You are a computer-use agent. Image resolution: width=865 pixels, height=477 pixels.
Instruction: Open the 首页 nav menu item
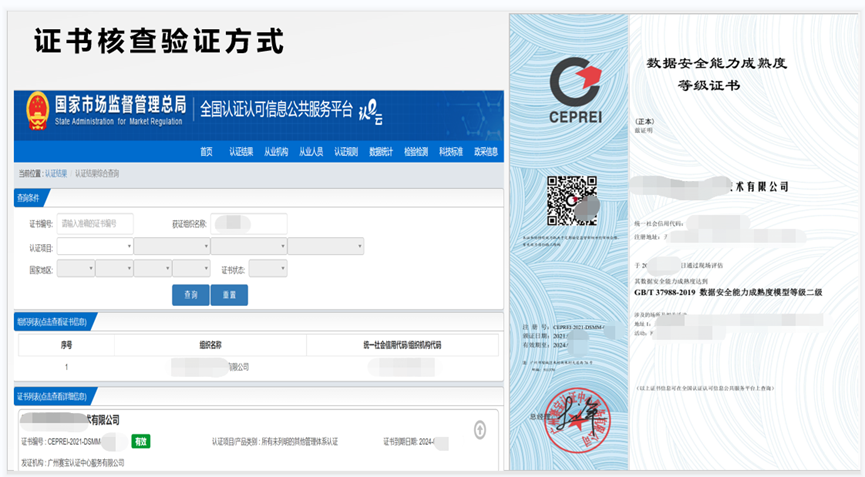(x=206, y=152)
